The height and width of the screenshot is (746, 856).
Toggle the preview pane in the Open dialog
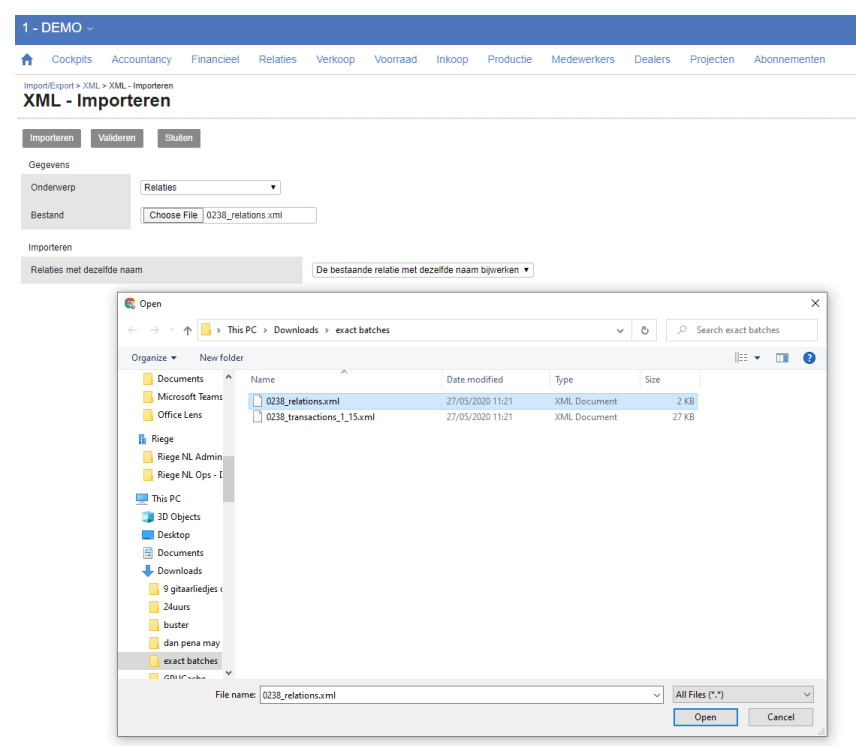(781, 357)
